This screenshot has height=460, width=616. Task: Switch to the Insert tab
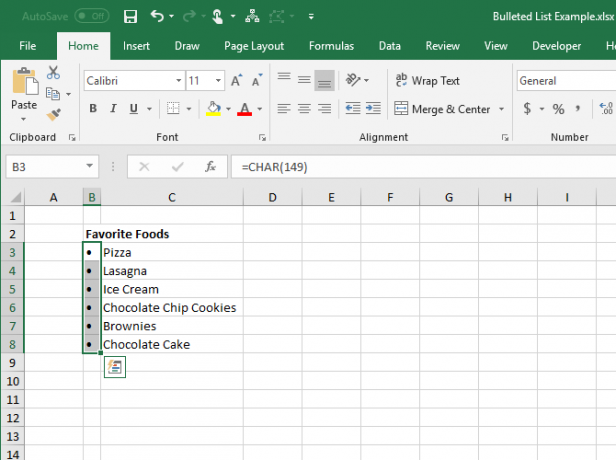pos(136,46)
